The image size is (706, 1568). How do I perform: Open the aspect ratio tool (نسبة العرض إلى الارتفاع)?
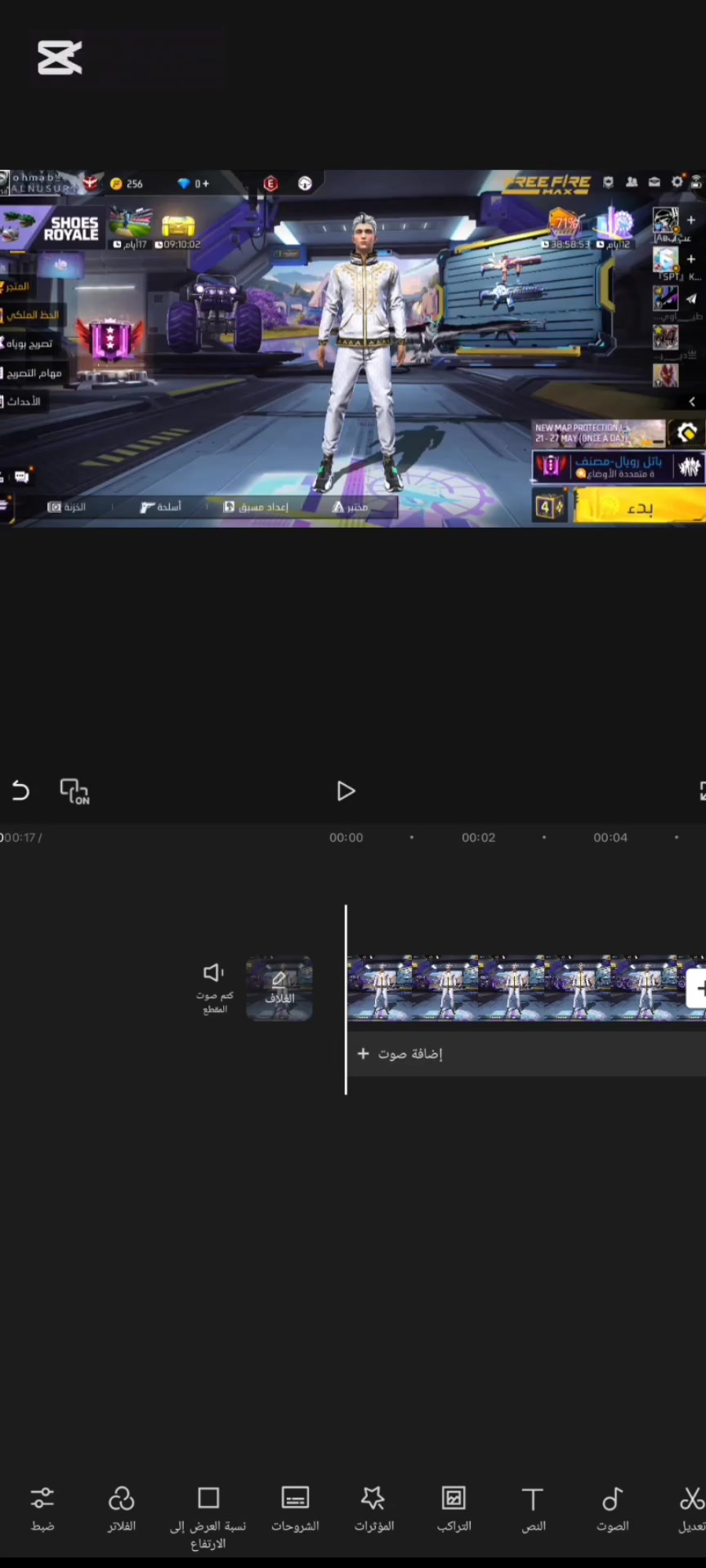pyautogui.click(x=208, y=1517)
